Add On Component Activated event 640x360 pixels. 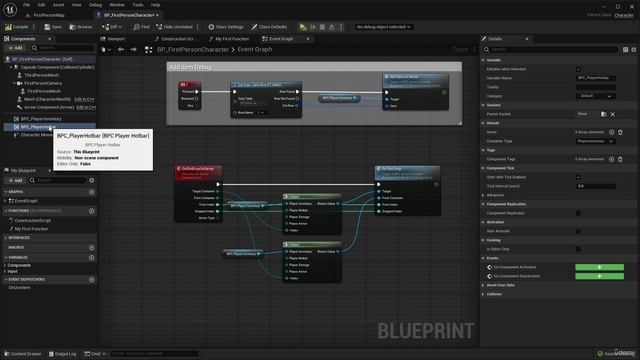pos(599,267)
